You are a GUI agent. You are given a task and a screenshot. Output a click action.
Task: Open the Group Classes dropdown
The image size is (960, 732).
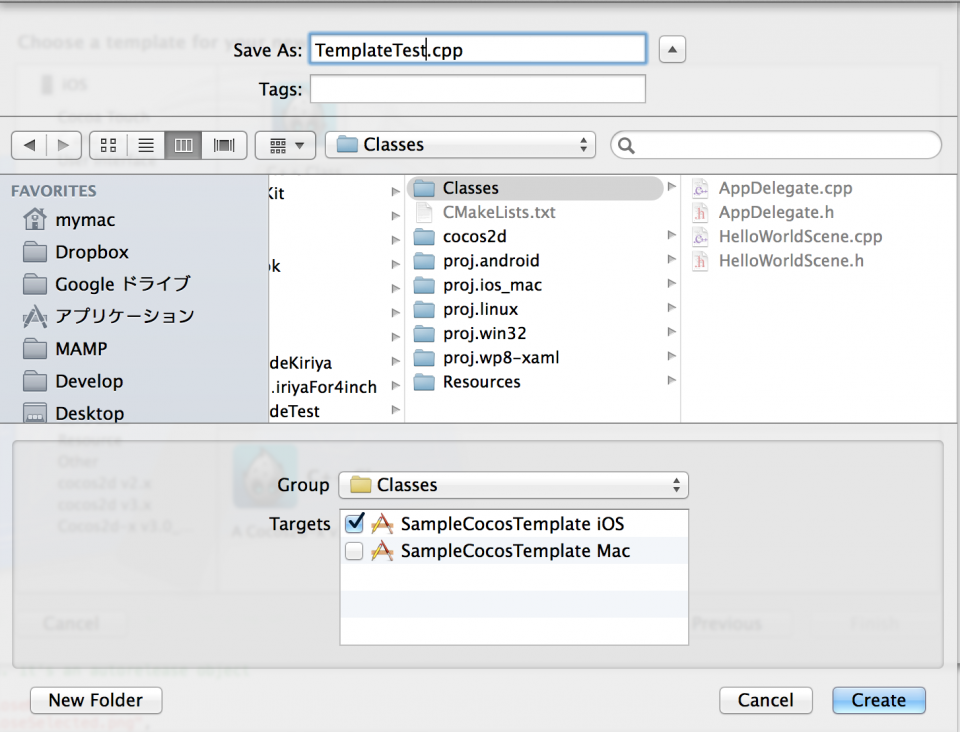point(513,485)
